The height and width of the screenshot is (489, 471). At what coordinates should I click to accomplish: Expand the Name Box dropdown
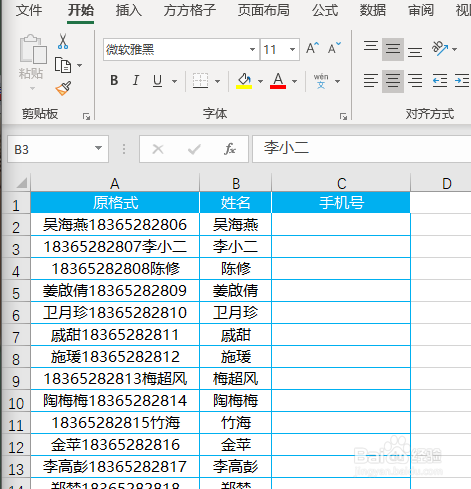[x=98, y=148]
